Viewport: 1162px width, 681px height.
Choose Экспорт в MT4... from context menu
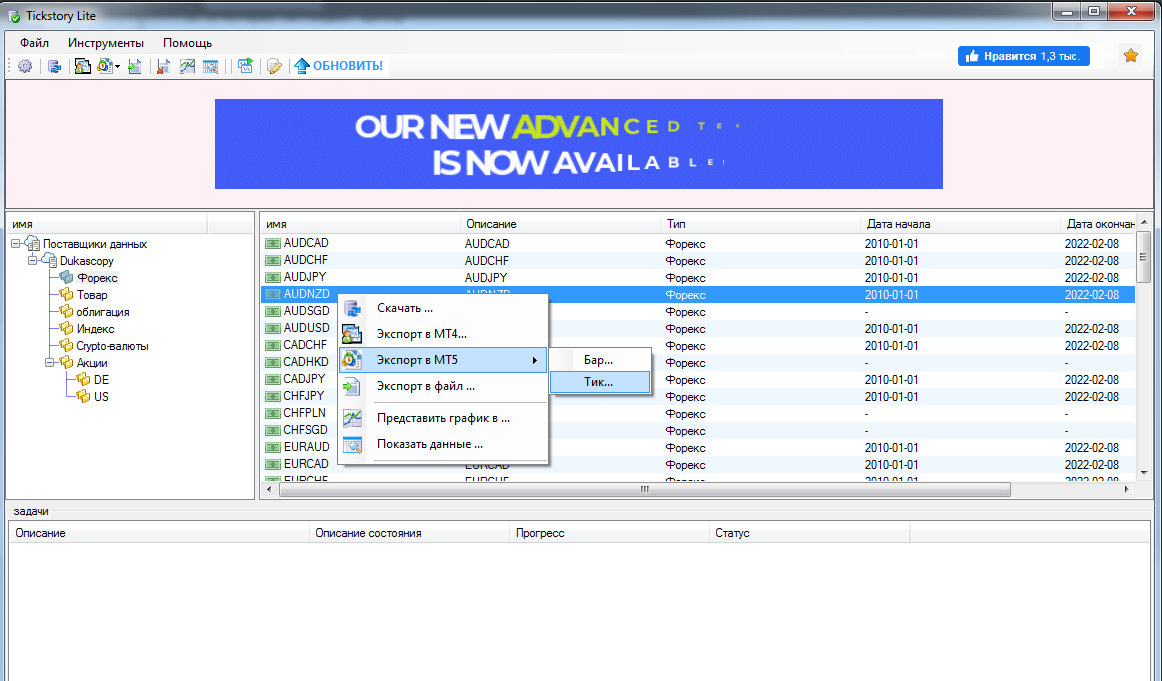(443, 334)
